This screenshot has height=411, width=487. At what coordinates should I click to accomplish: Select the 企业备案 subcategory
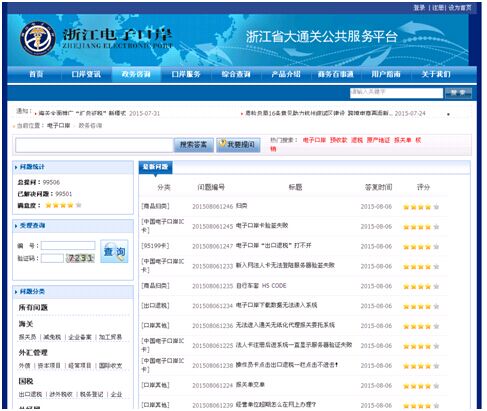80,337
